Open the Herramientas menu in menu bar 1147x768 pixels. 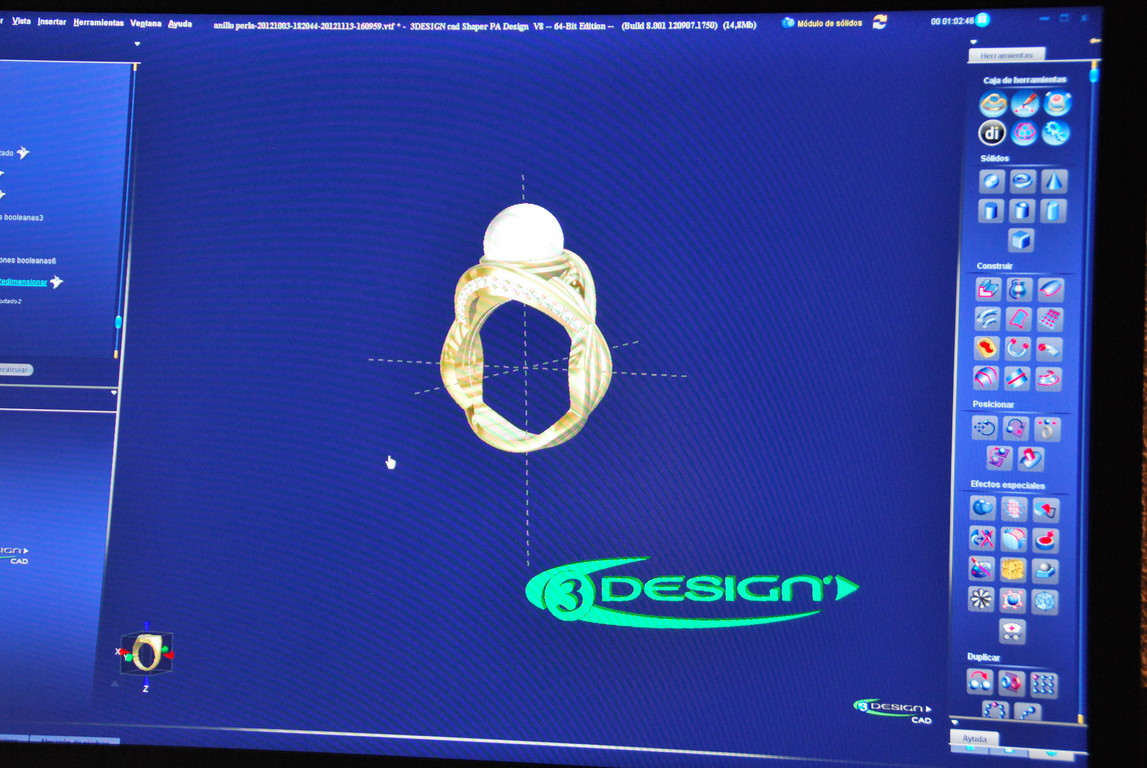tap(98, 22)
